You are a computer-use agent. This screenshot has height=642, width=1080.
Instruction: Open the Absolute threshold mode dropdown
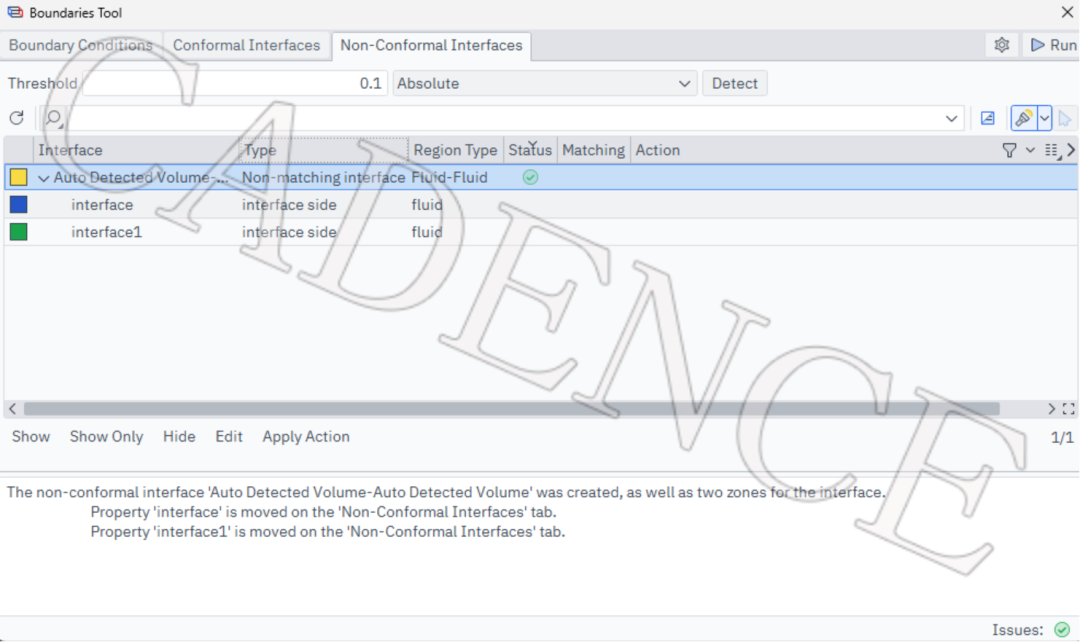(544, 83)
